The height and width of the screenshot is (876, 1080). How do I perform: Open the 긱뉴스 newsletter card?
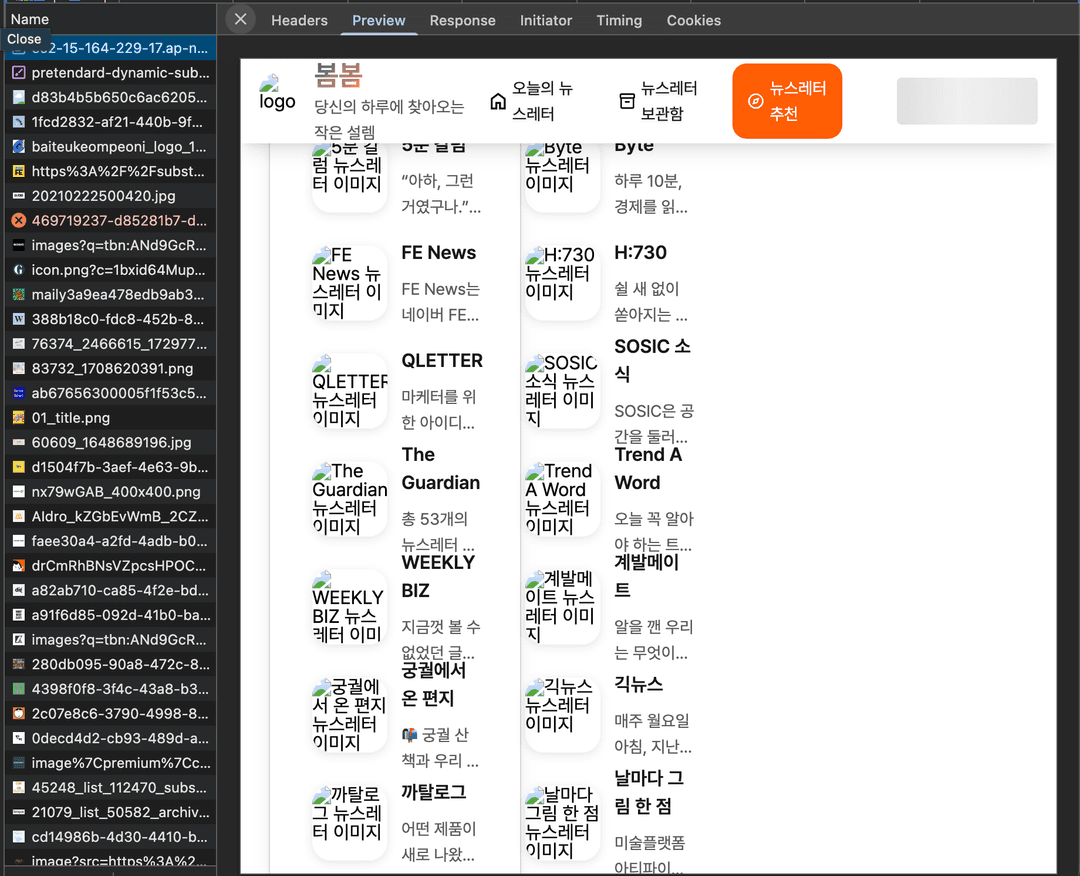pos(612,716)
